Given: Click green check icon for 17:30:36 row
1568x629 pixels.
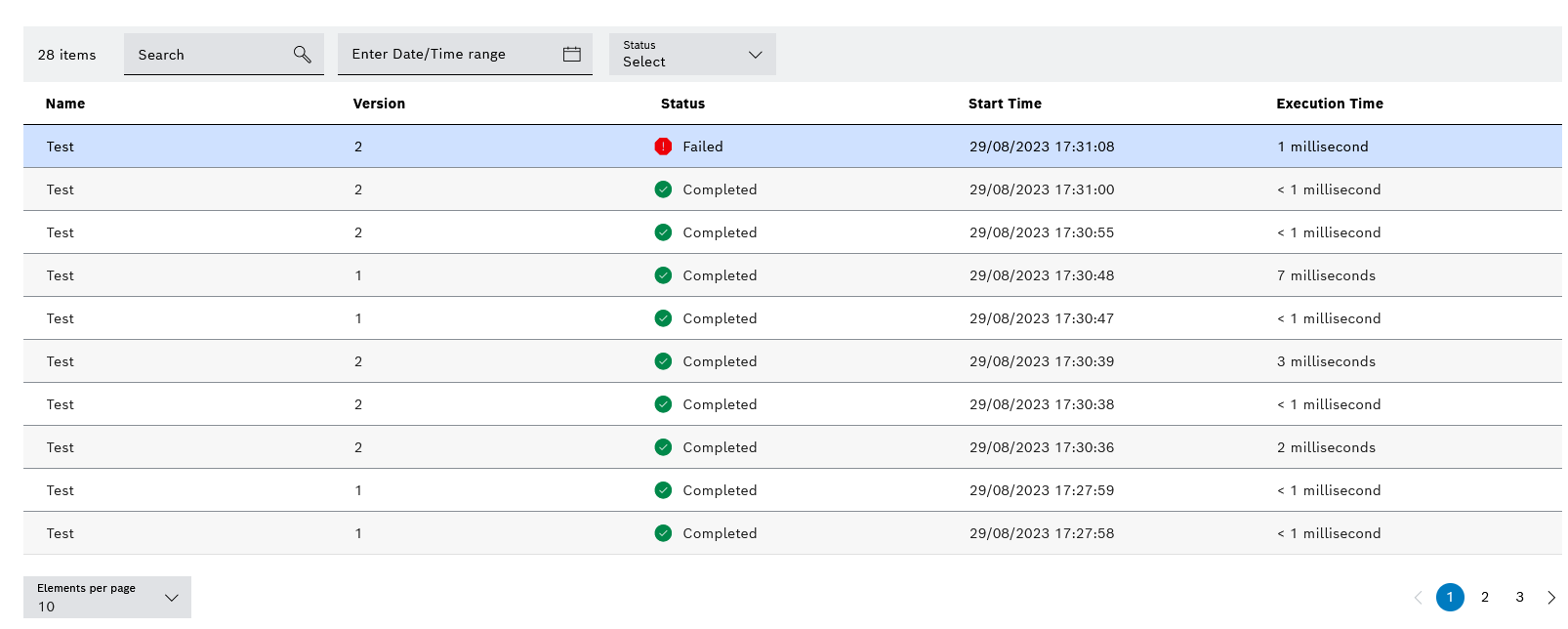Looking at the screenshot, I should [663, 447].
